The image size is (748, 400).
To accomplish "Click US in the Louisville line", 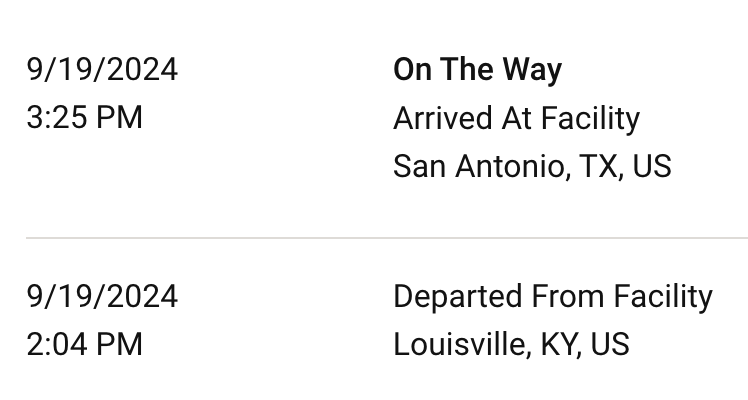I will pyautogui.click(x=610, y=345).
